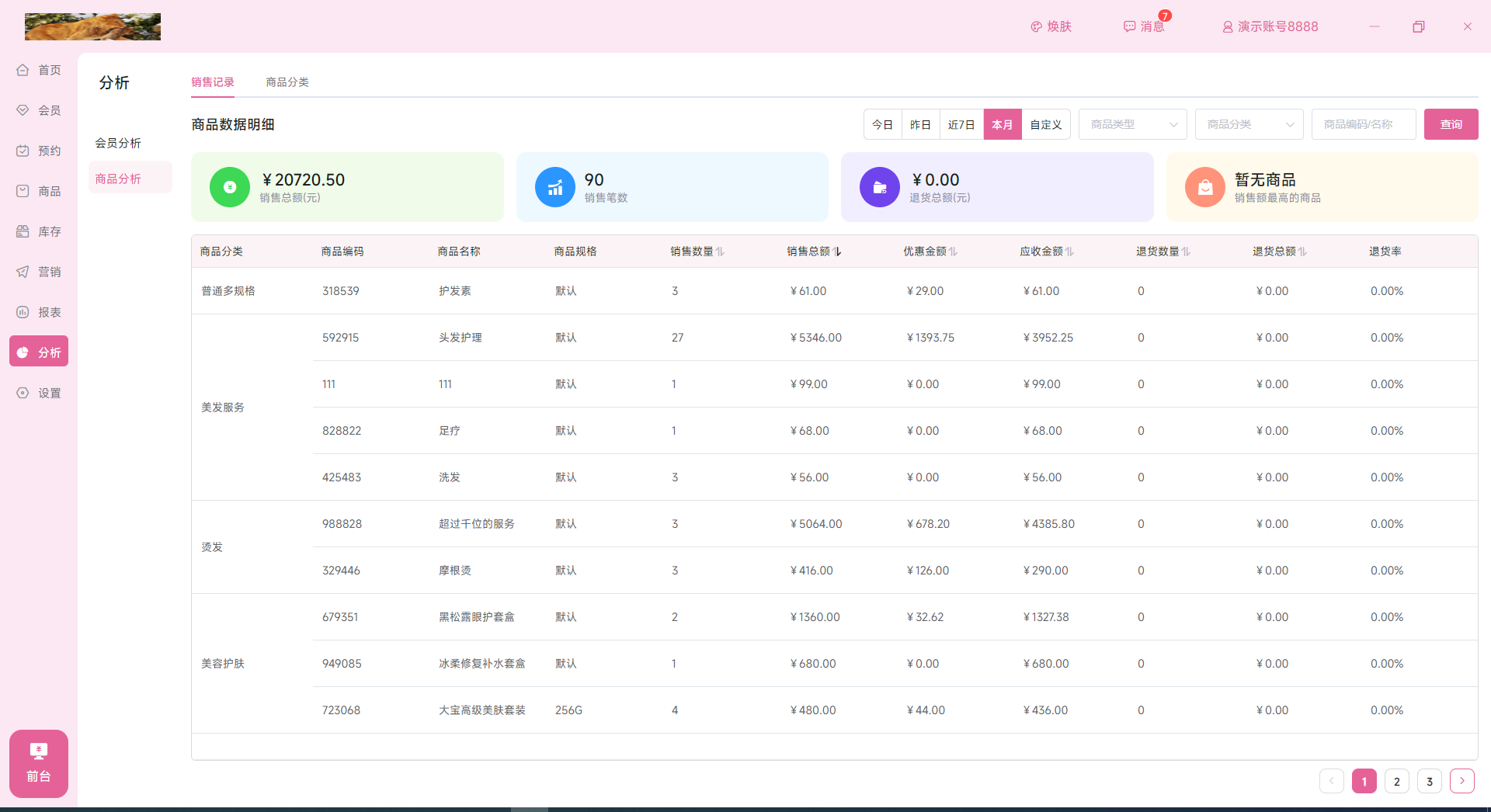This screenshot has height=812, width=1491.
Task: Filter by 近7日 date range
Action: [961, 124]
